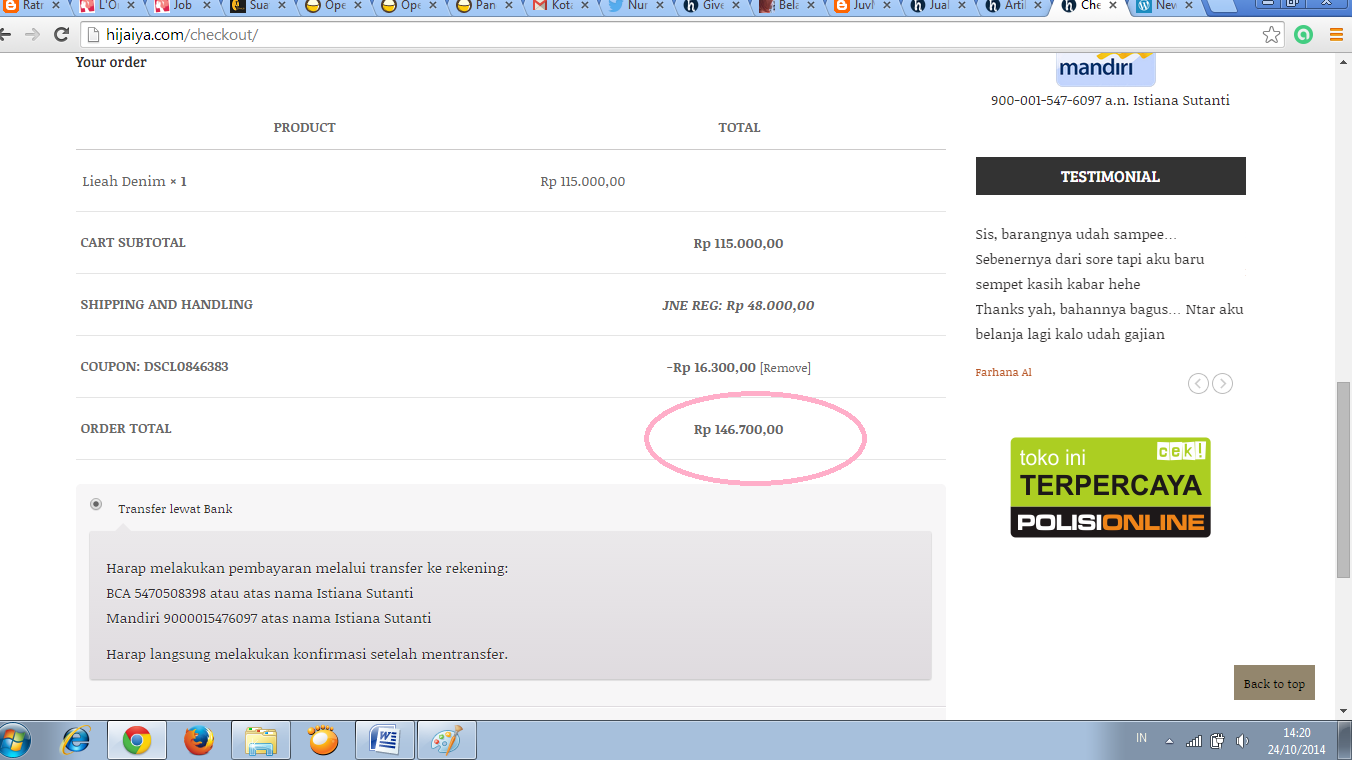This screenshot has height=768, width=1366.
Task: Reload the checkout page
Action: point(61,35)
